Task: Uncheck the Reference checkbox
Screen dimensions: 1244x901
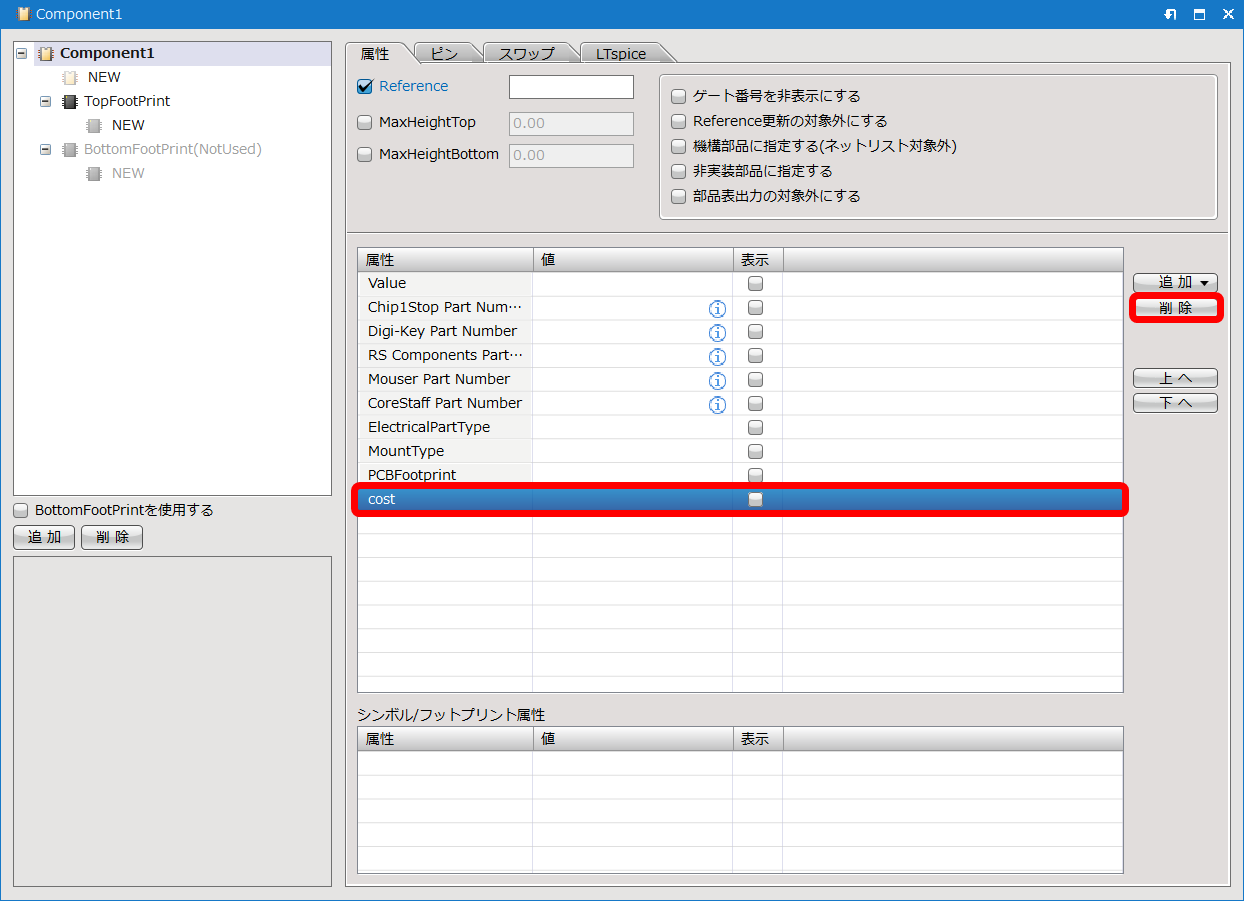Action: click(365, 86)
